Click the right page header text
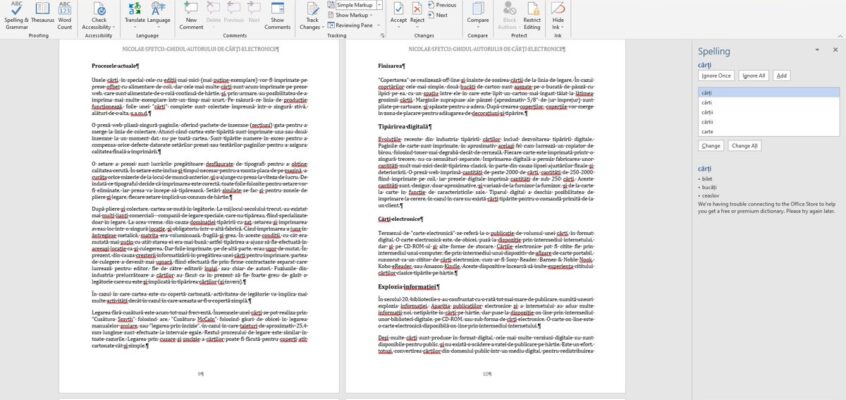The height and width of the screenshot is (400, 846). coord(487,49)
